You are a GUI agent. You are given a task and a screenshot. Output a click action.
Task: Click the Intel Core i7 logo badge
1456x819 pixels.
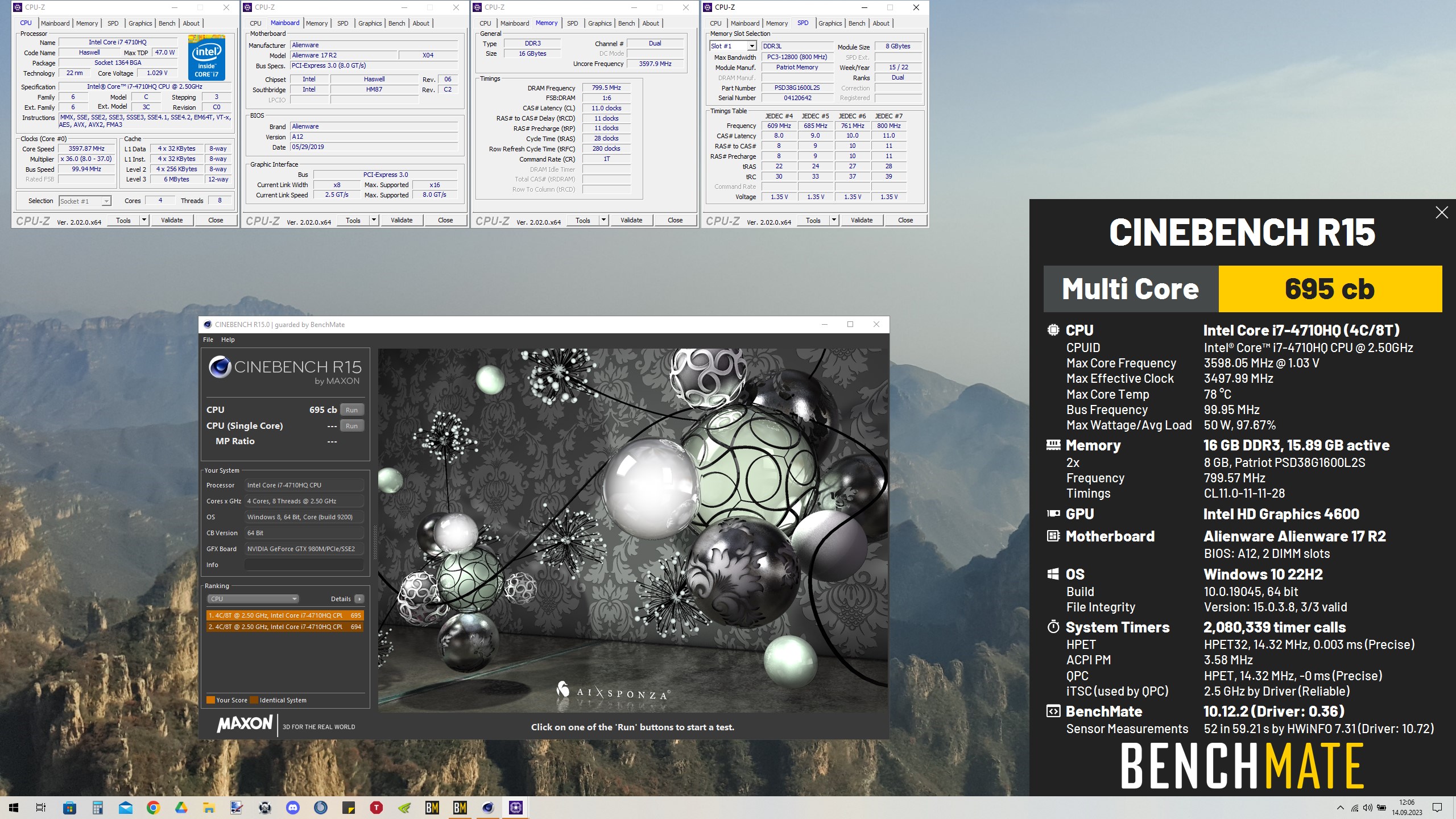tap(206, 58)
